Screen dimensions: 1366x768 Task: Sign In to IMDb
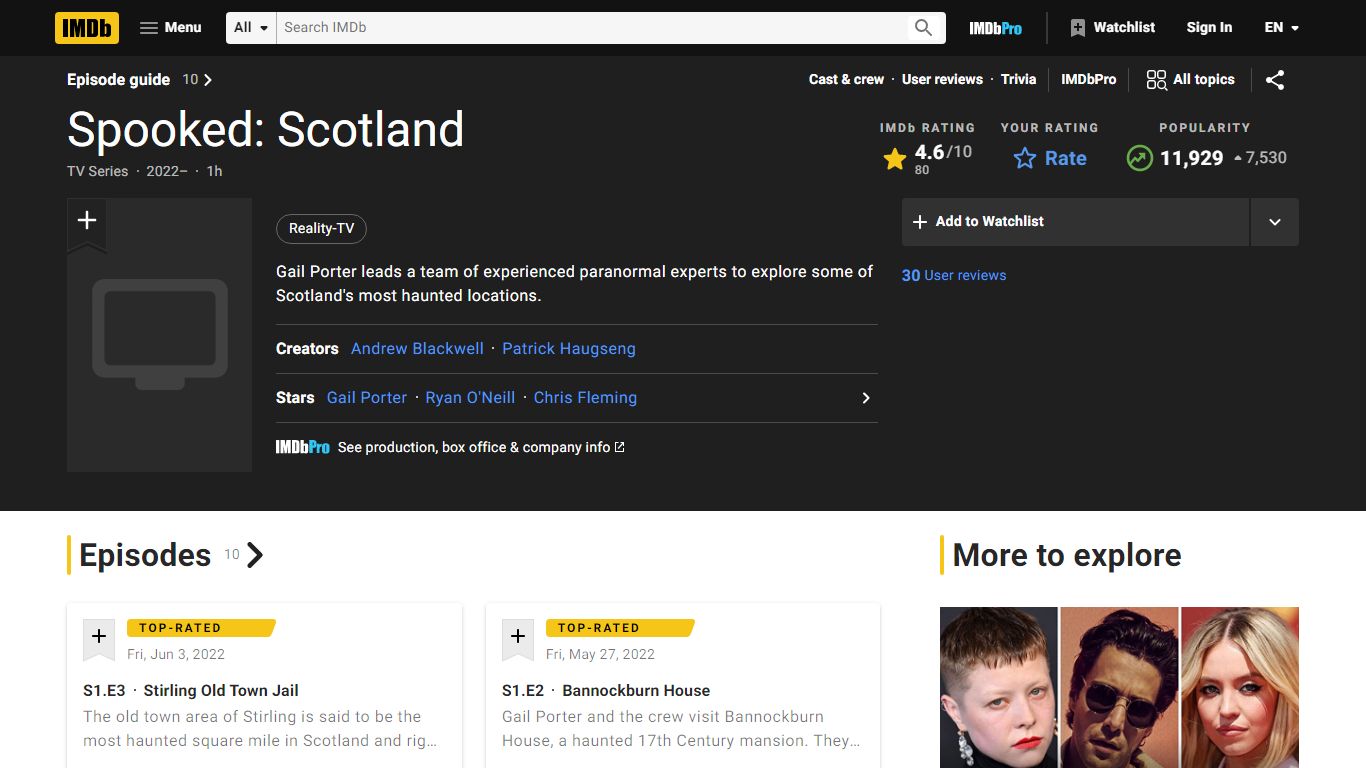click(x=1209, y=28)
